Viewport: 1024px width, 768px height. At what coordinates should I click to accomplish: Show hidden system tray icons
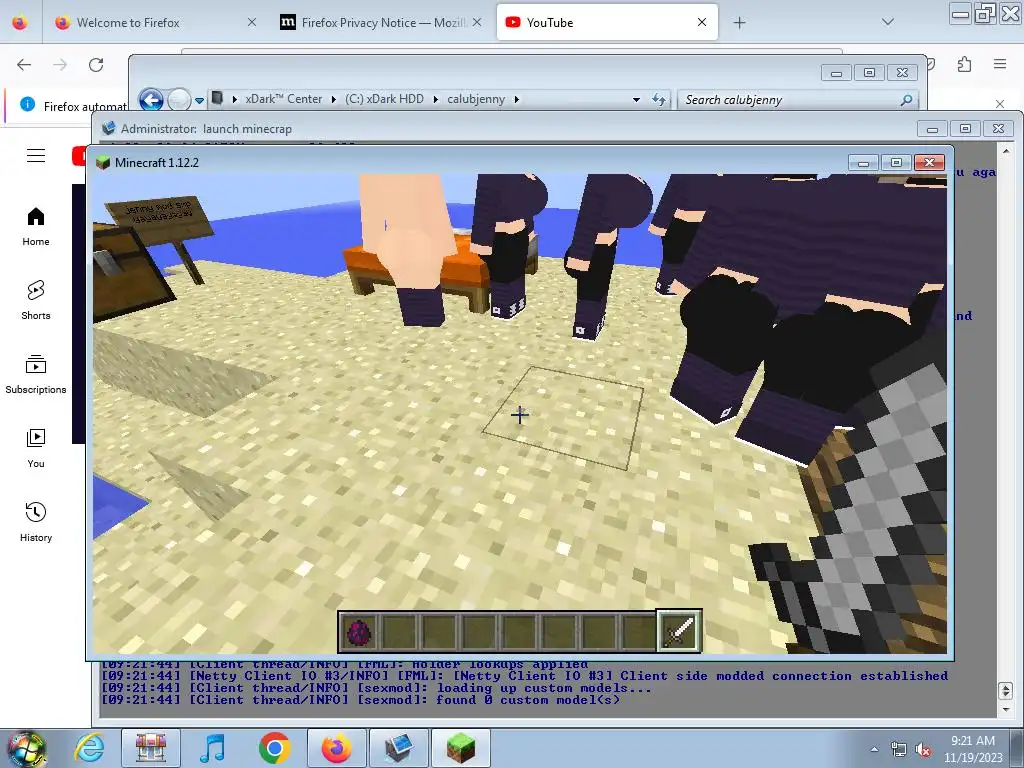coord(874,749)
